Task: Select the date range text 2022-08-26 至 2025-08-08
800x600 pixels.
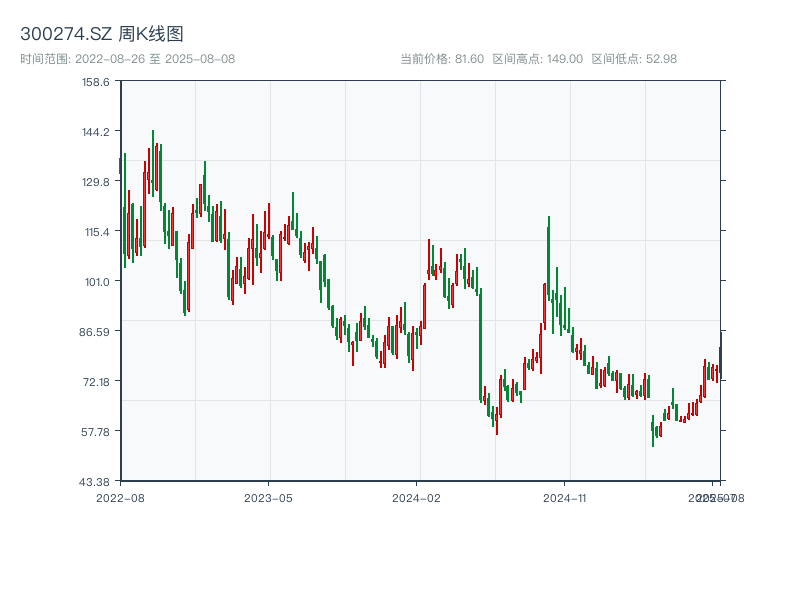Action: click(x=155, y=59)
